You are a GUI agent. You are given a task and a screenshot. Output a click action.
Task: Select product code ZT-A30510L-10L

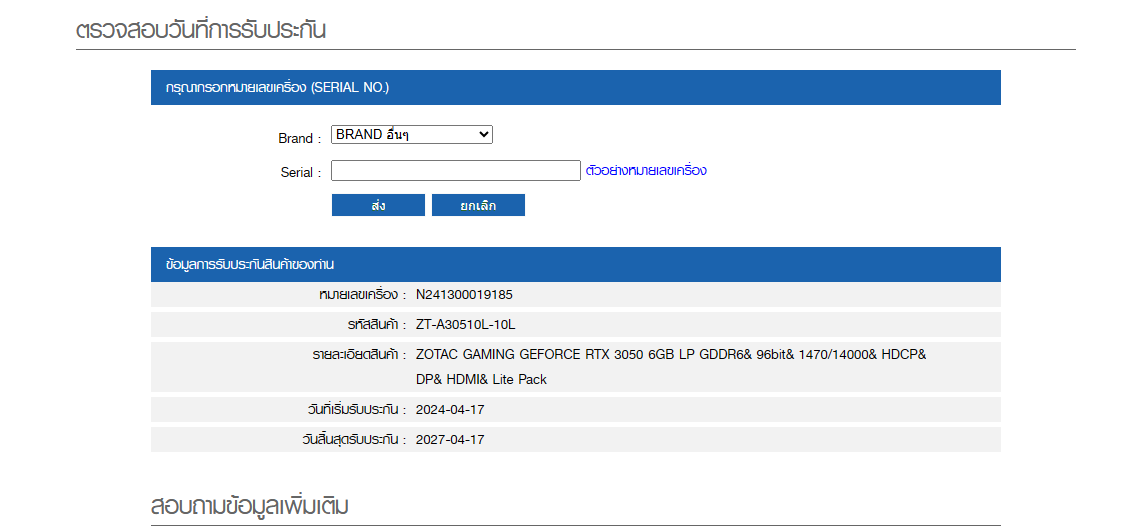(465, 325)
